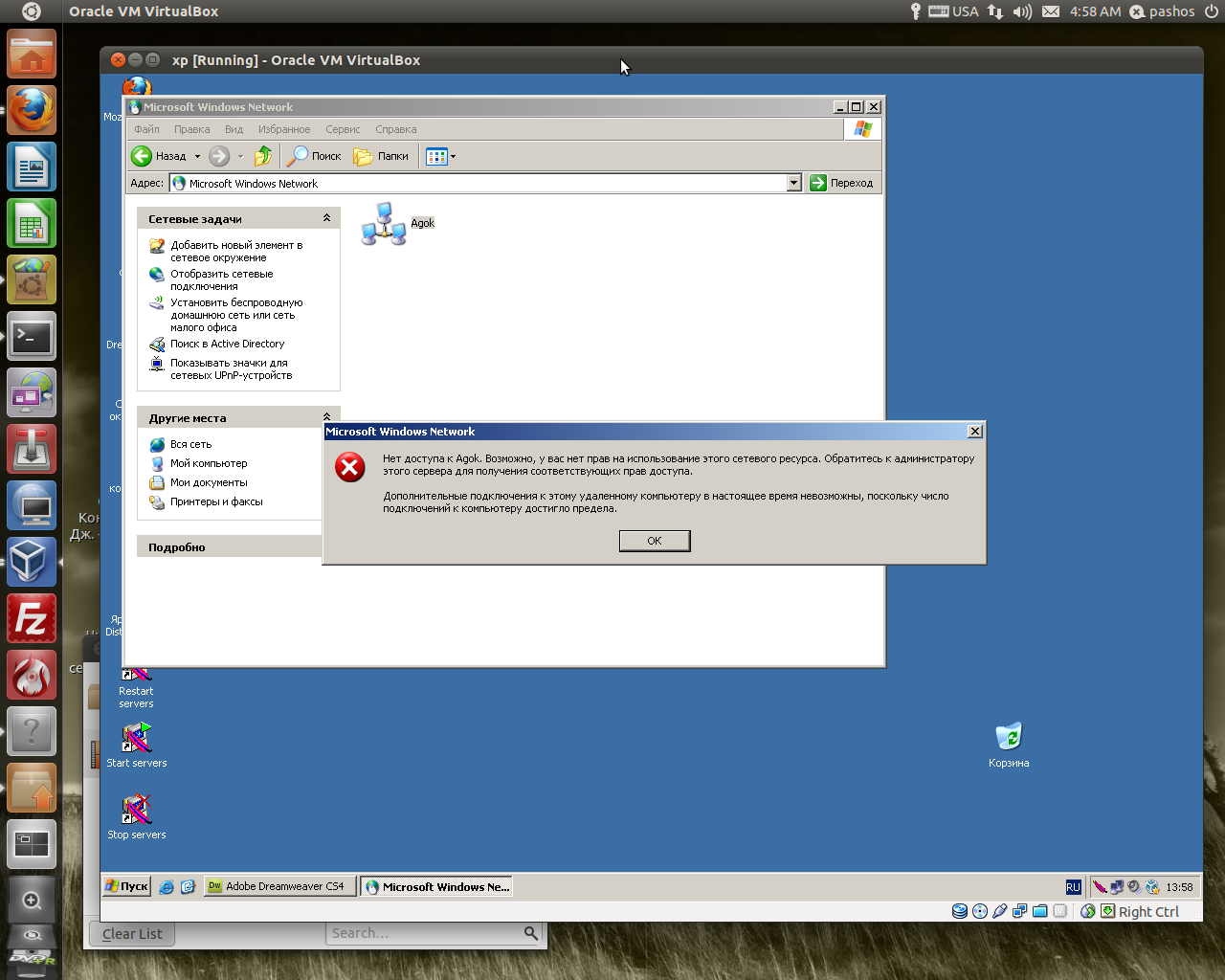Click Show network connections icon
This screenshot has height=980, width=1225.
[157, 275]
